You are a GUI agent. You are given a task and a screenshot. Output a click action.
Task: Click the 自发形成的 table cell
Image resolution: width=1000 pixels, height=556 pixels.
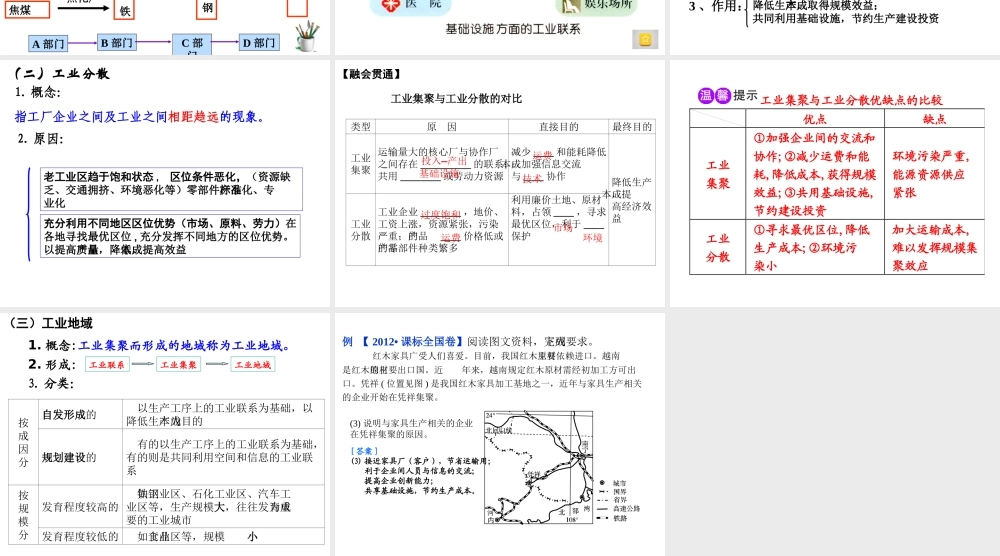click(80, 414)
